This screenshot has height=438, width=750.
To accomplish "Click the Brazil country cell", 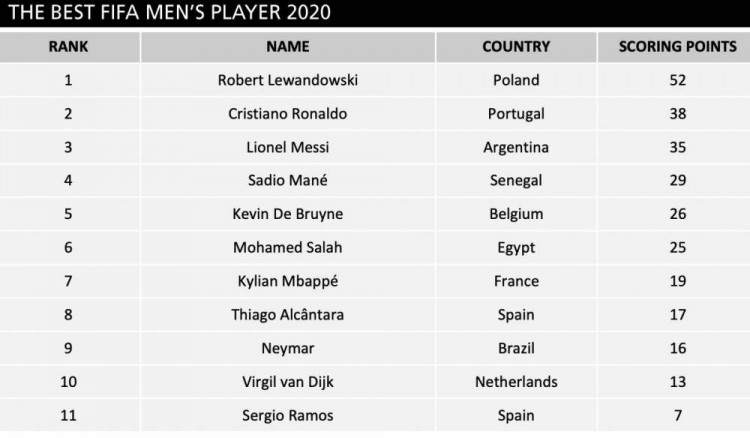I will coord(516,348).
